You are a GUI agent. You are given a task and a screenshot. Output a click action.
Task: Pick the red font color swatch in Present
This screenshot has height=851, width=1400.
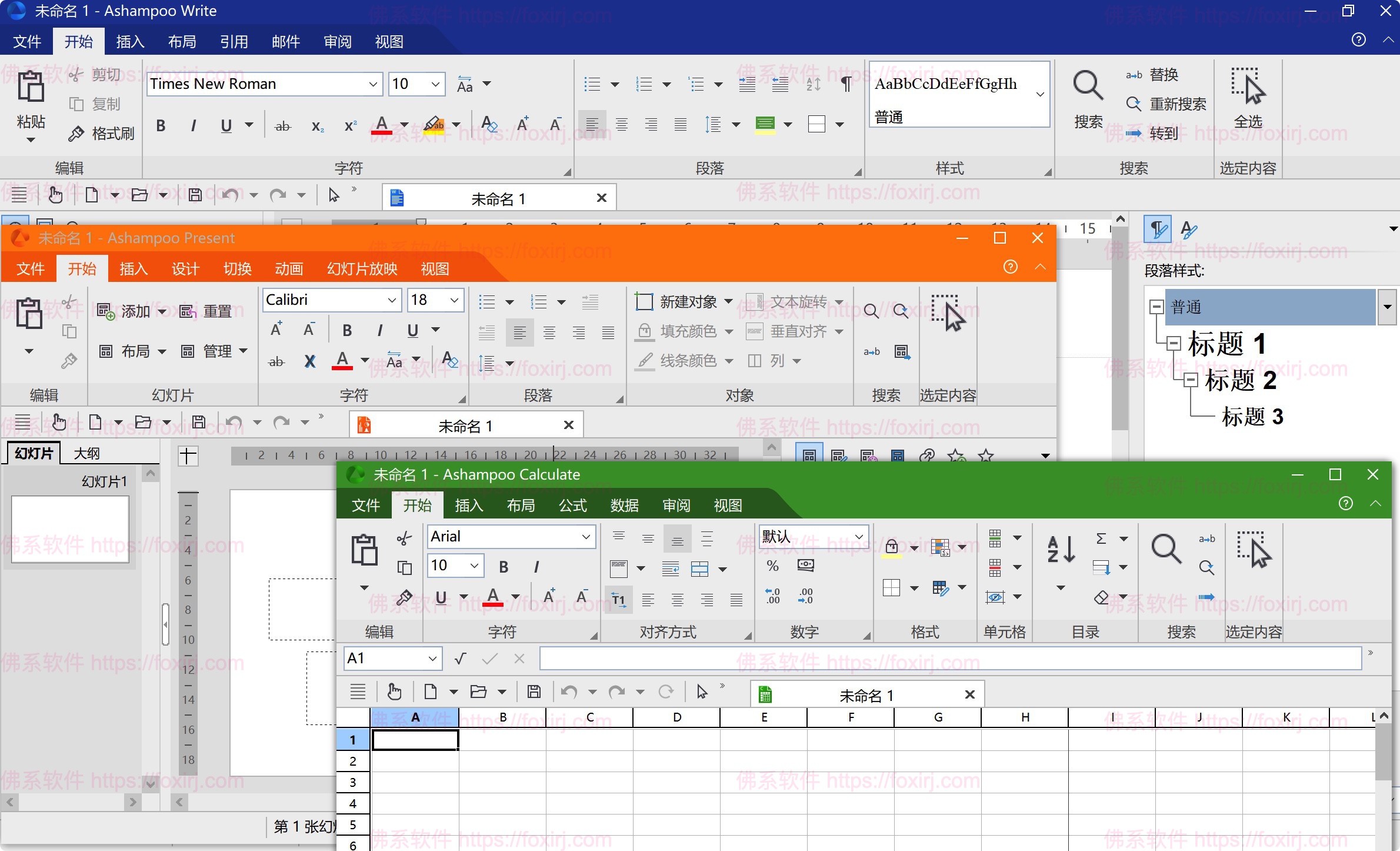tap(343, 361)
